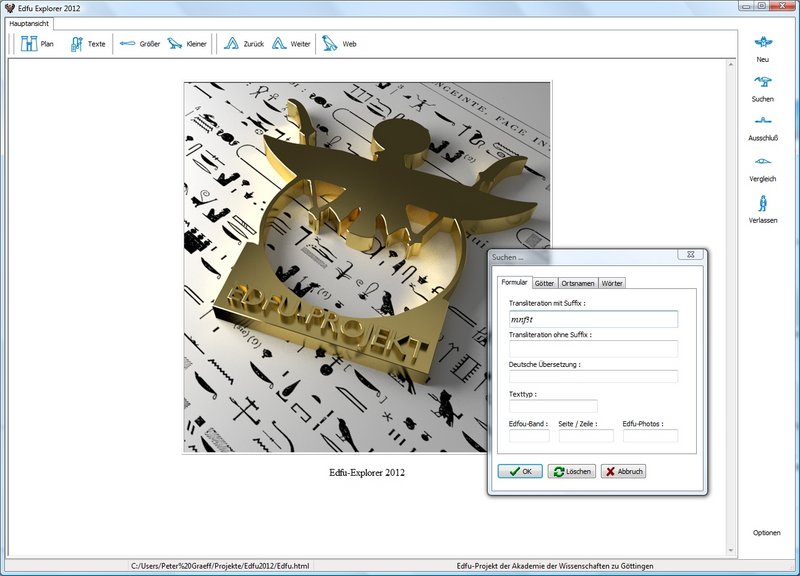Switch to the Götter tab
800x576 pixels.
pos(544,284)
